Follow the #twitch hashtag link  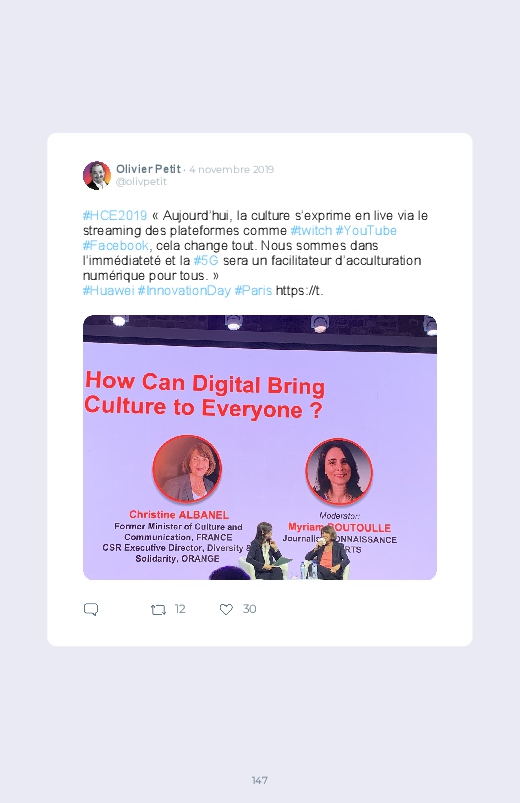coord(311,230)
